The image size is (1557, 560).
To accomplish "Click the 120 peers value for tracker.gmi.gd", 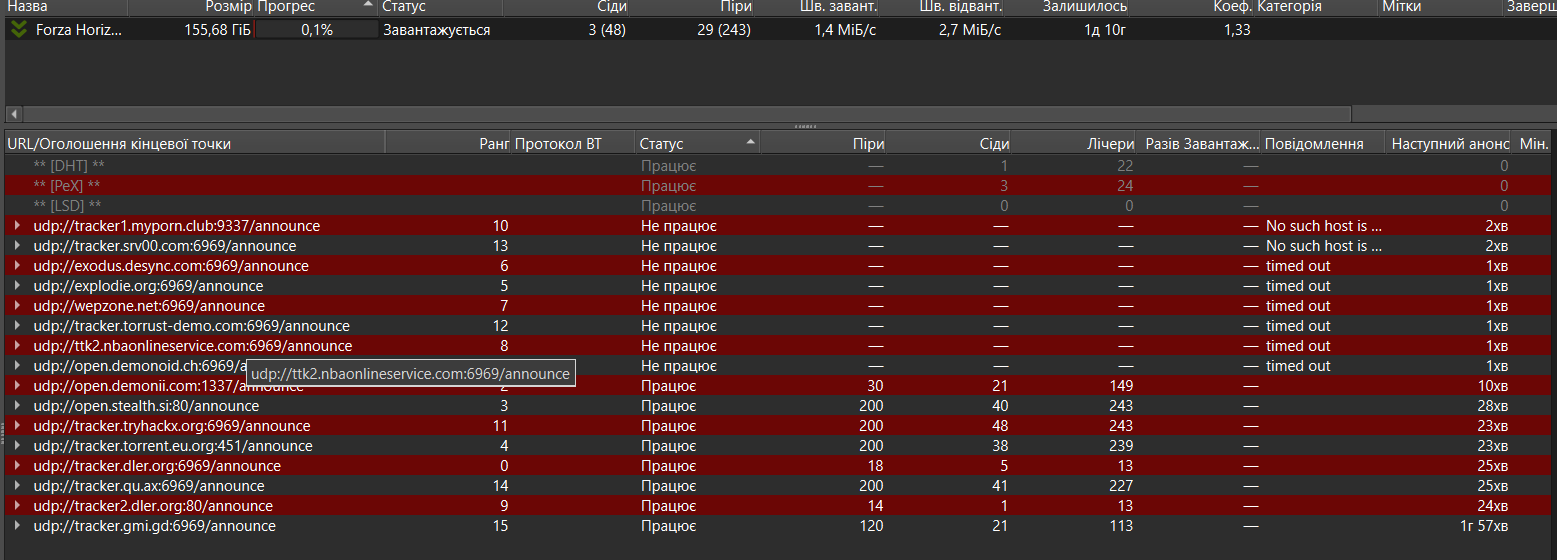I will (x=871, y=526).
